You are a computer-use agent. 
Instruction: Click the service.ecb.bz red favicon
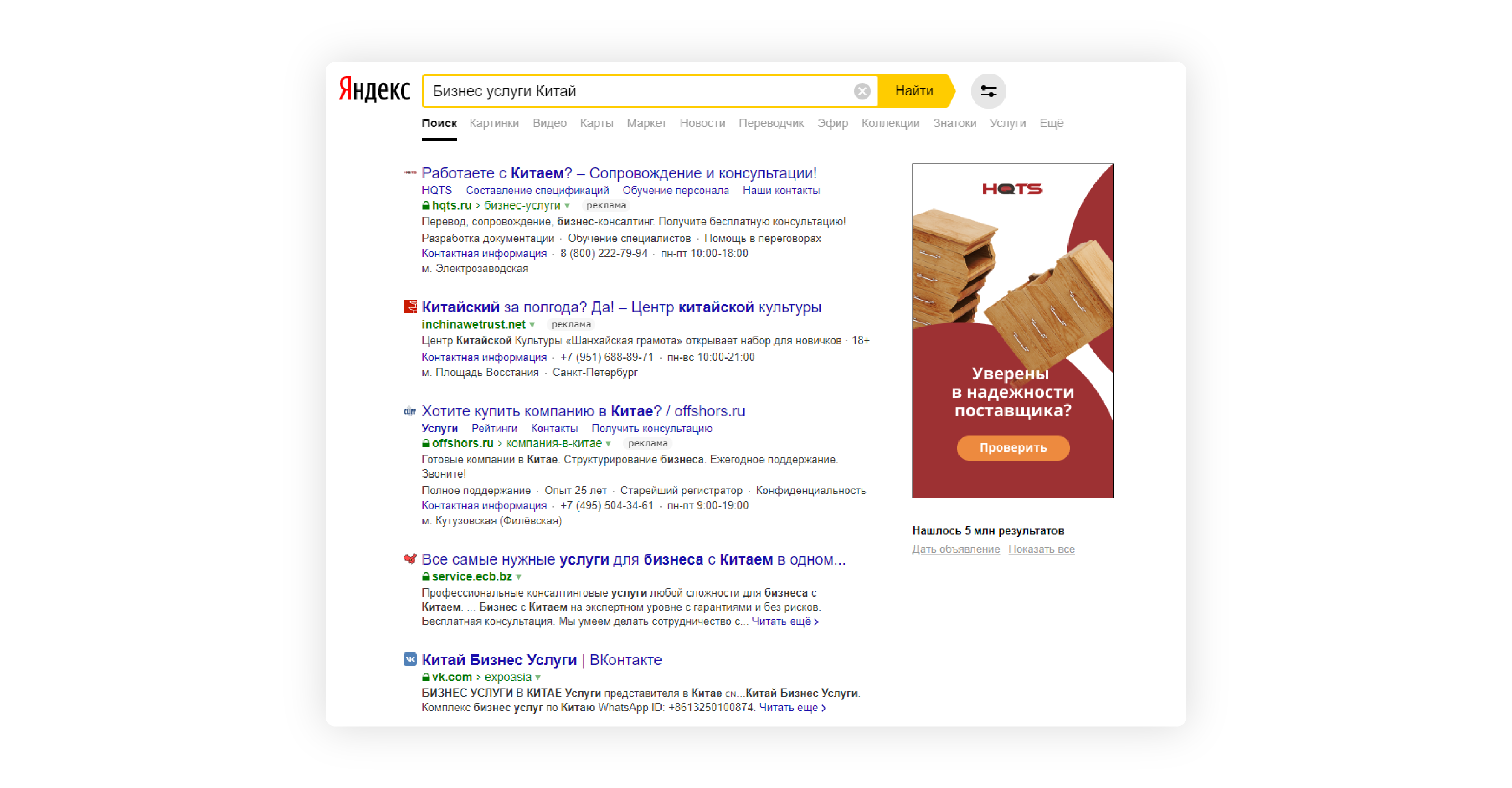coord(409,558)
